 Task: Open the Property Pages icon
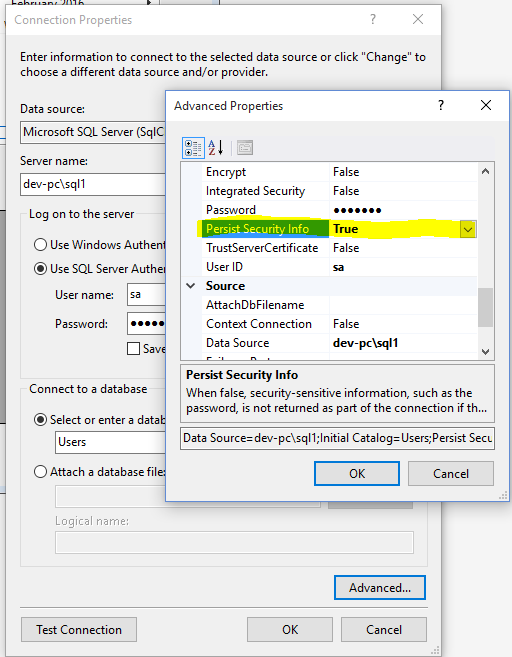tap(245, 148)
